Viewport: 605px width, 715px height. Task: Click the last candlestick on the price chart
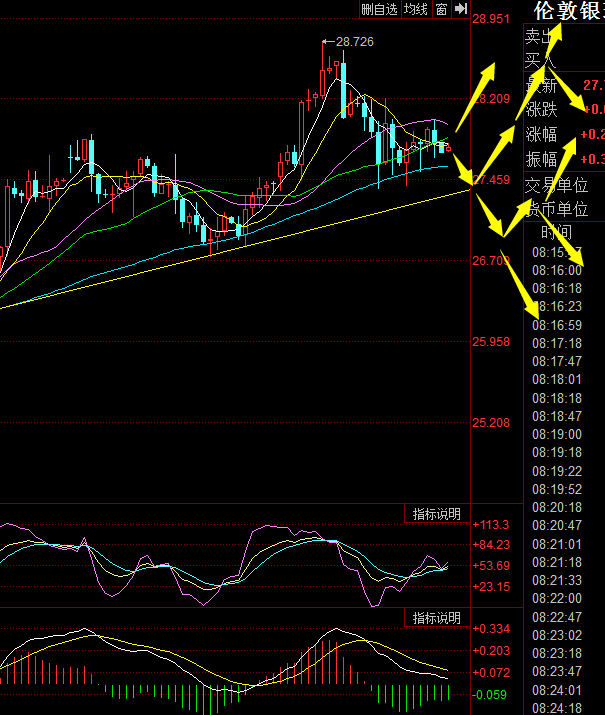tap(449, 148)
